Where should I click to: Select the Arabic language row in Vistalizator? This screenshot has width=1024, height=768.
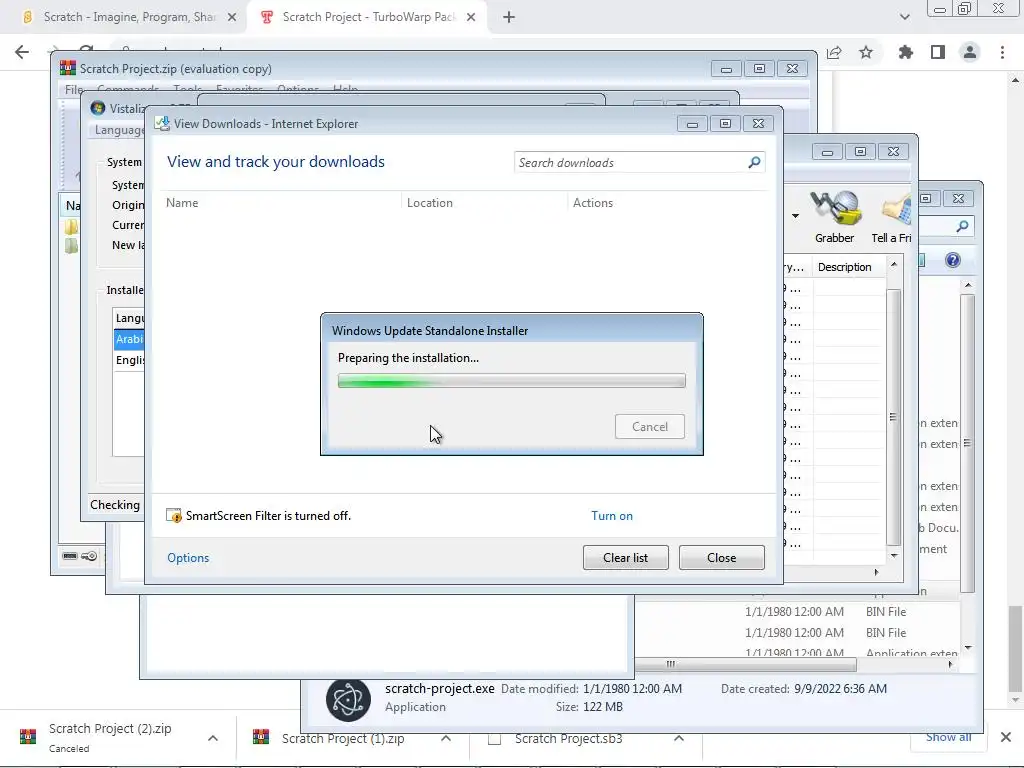[129, 339]
